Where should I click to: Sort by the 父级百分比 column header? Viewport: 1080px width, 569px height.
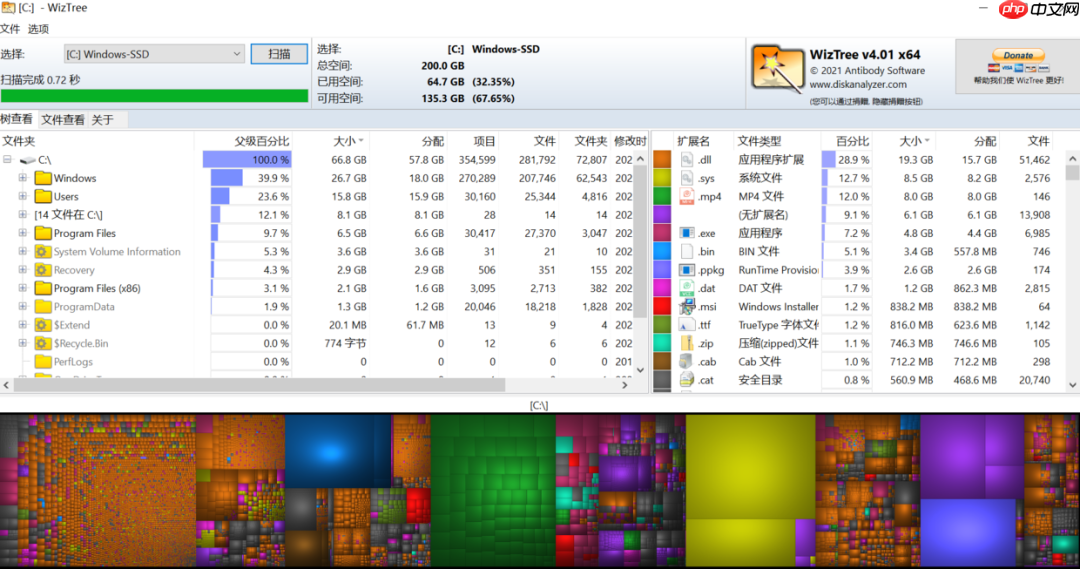pyautogui.click(x=262, y=141)
